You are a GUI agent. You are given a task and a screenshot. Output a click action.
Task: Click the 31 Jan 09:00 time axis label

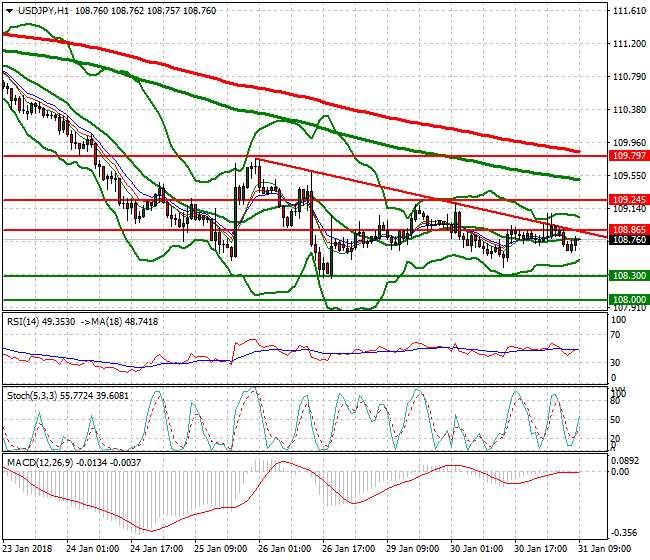605,549
